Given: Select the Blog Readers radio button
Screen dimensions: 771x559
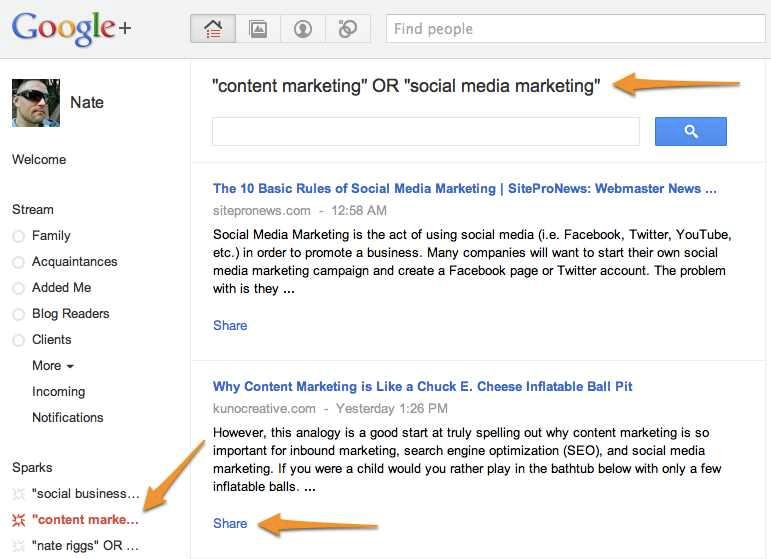Looking at the screenshot, I should 18,314.
